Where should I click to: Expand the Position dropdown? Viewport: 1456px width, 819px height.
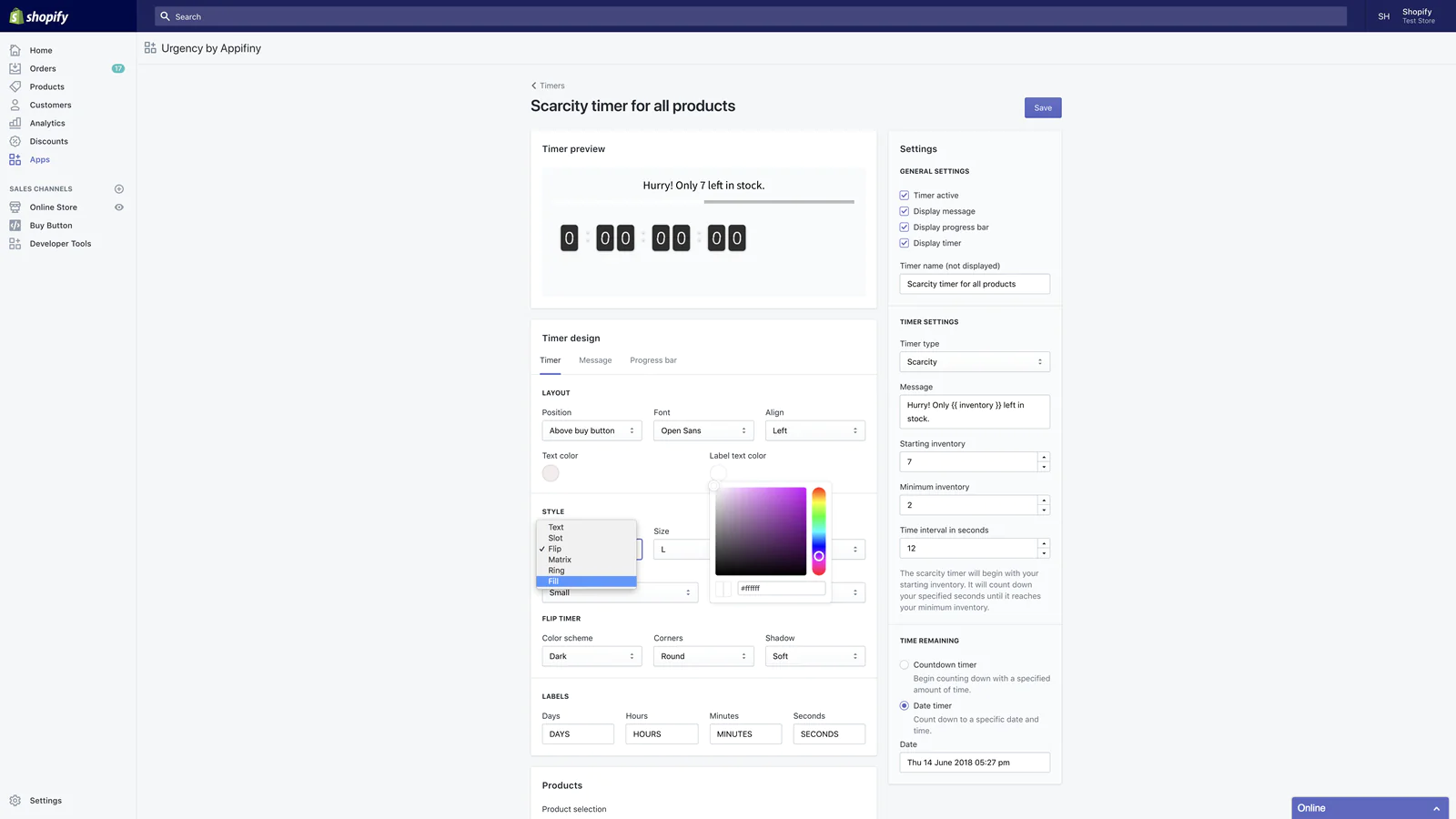click(x=591, y=431)
